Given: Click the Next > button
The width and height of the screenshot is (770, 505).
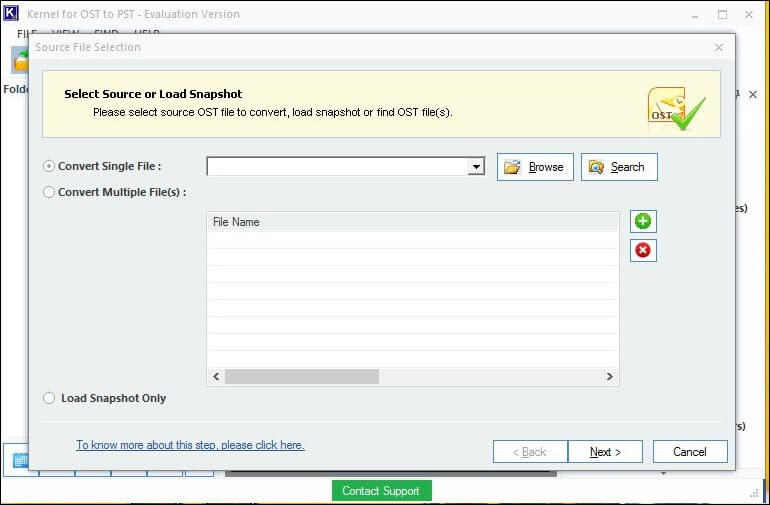Looking at the screenshot, I should 605,451.
